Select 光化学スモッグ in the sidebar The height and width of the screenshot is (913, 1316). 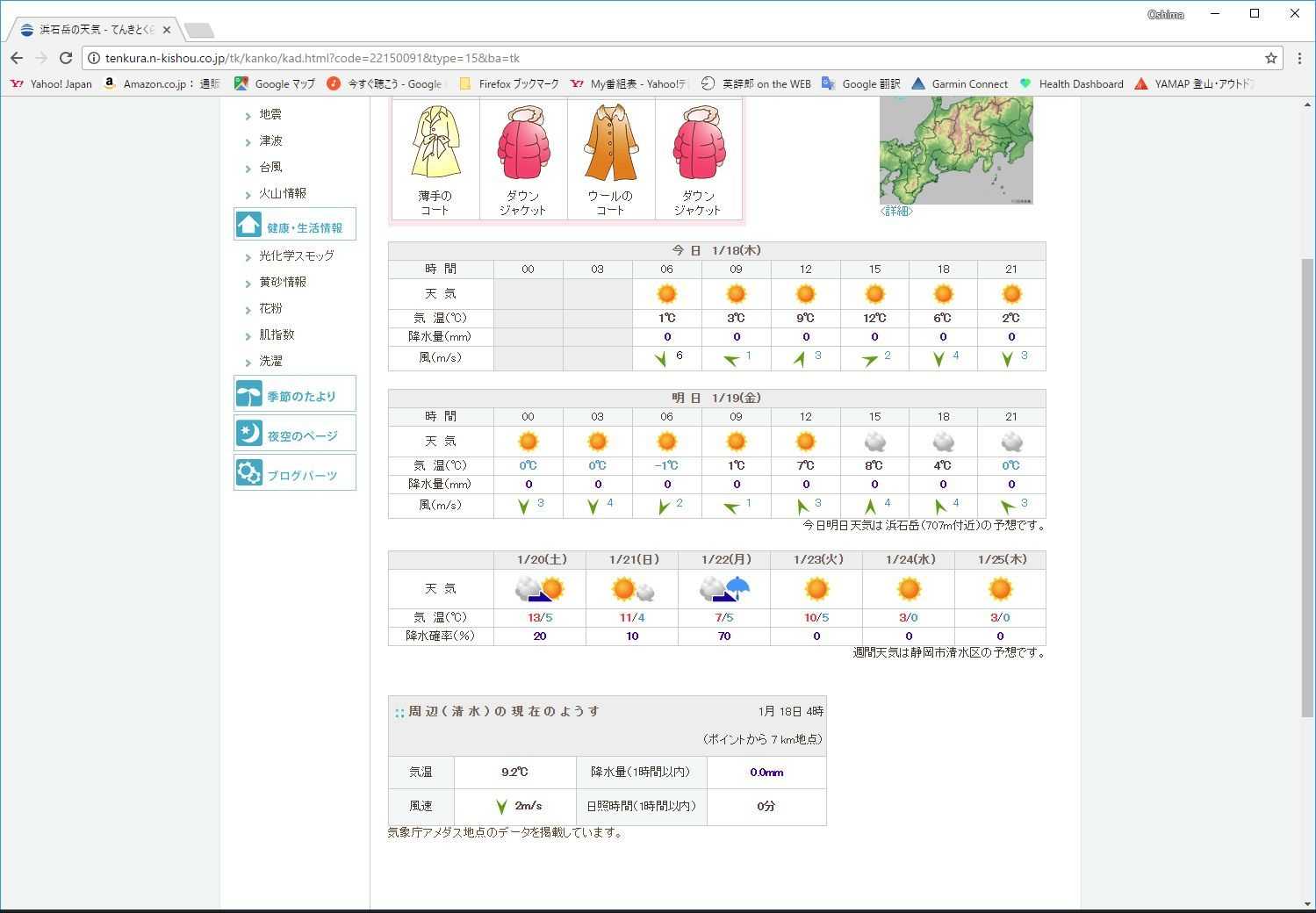[x=296, y=255]
